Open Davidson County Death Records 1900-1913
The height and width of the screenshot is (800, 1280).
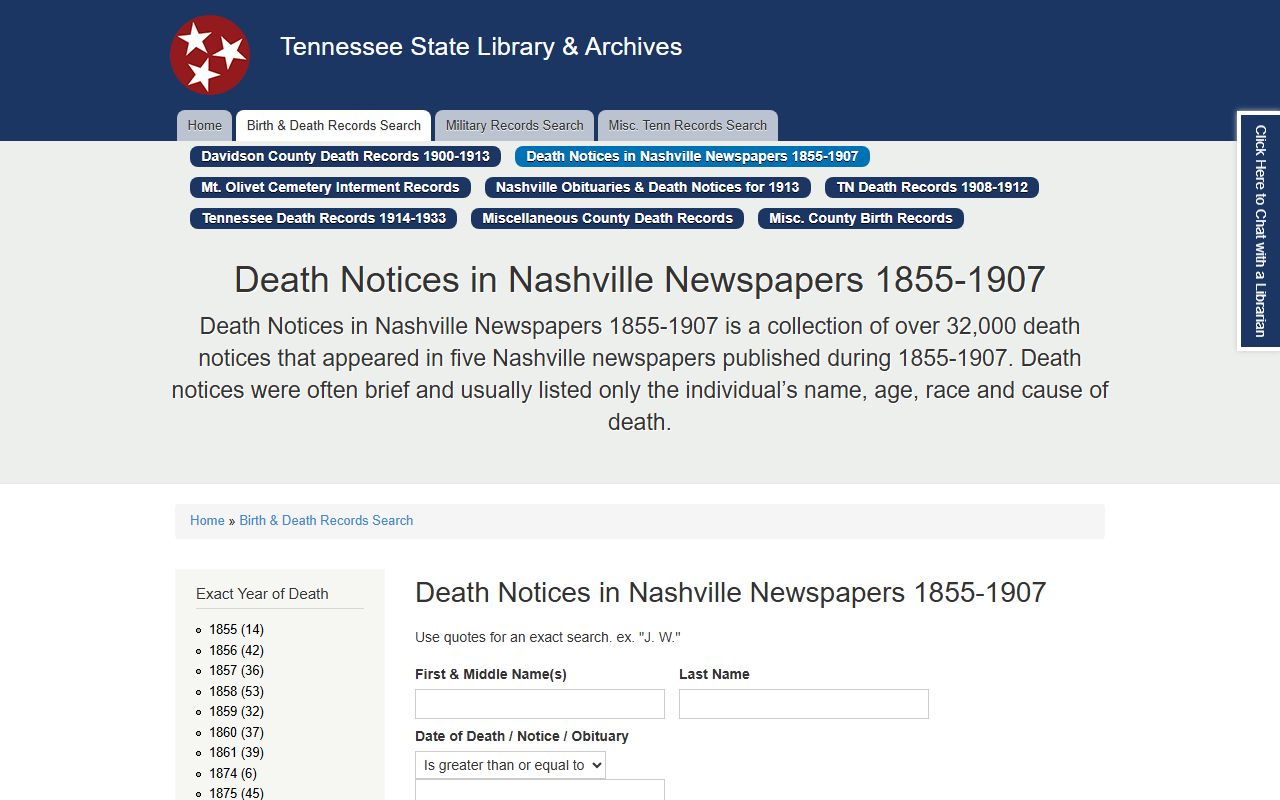346,156
